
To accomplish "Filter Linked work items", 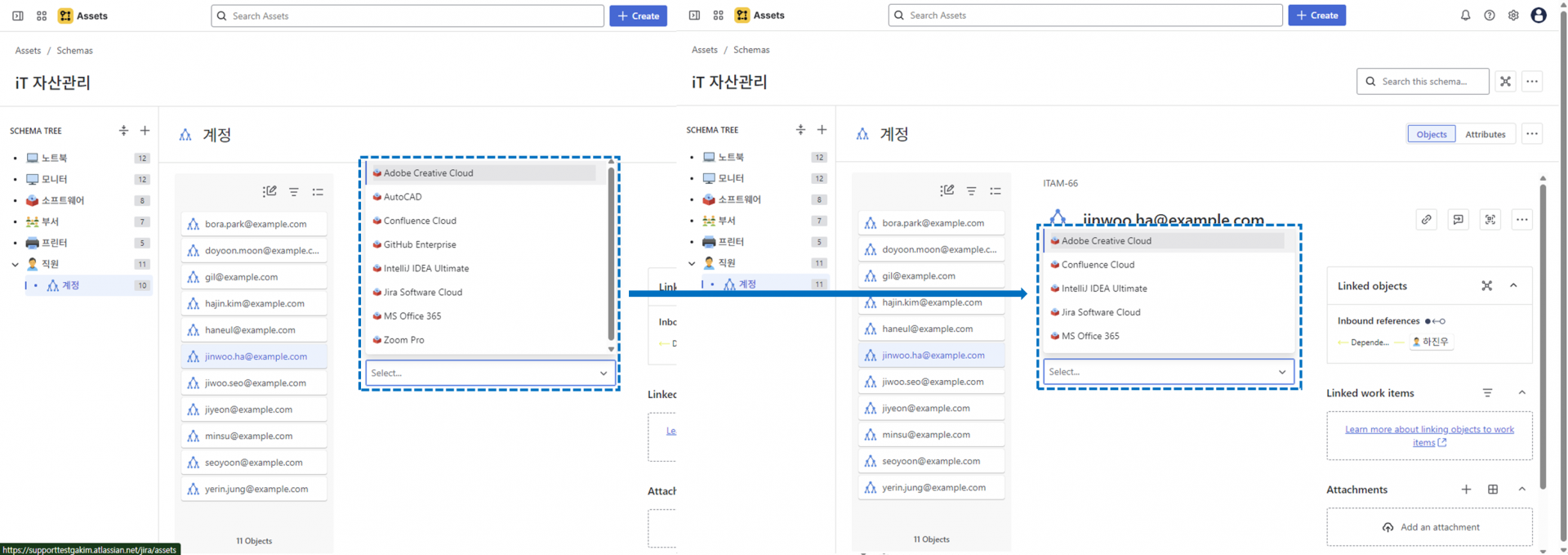I will click(1488, 392).
